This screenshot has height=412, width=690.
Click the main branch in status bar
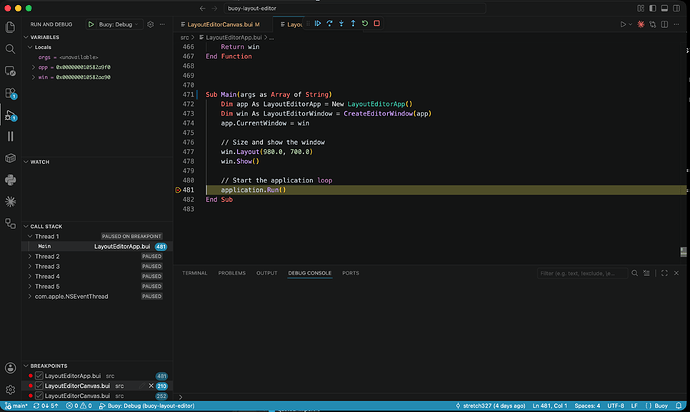coord(16,406)
